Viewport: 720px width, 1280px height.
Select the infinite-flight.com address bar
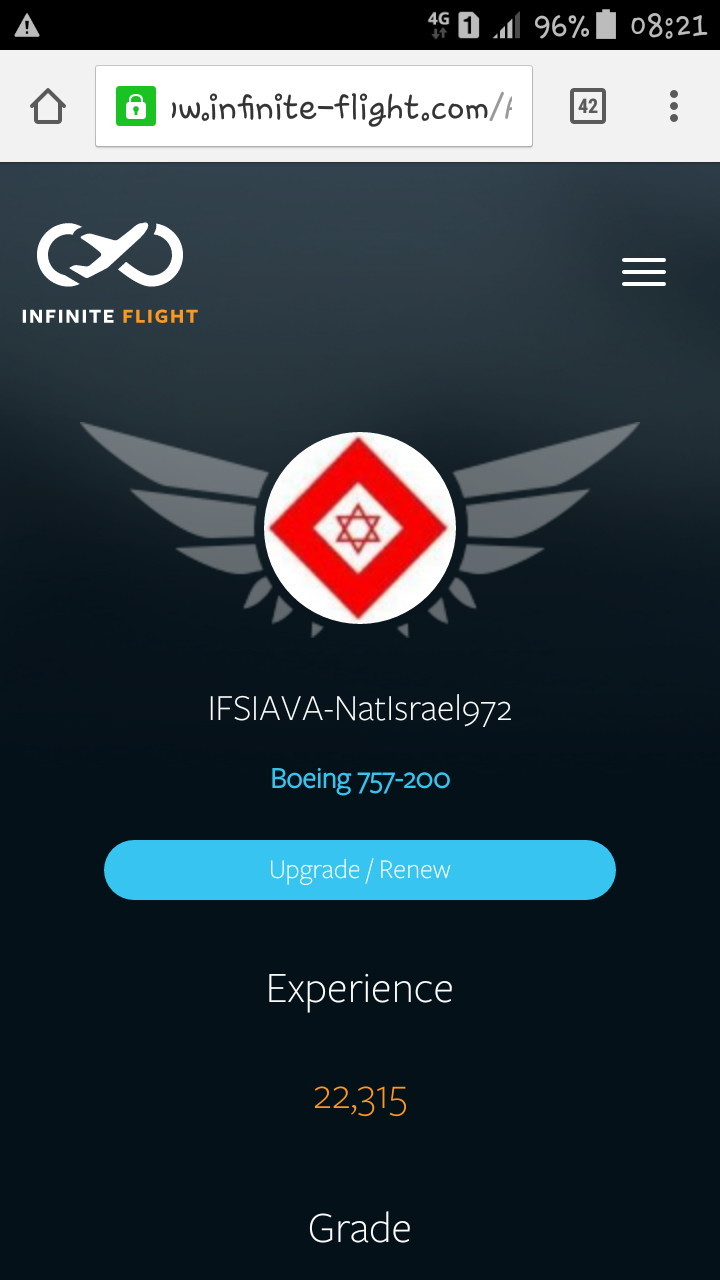point(314,106)
